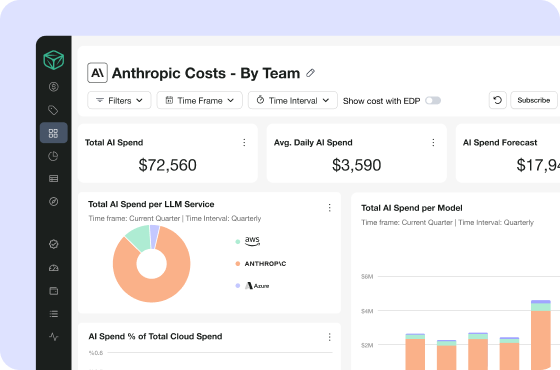Open the tag icon in sidebar
The width and height of the screenshot is (560, 370).
tap(54, 110)
